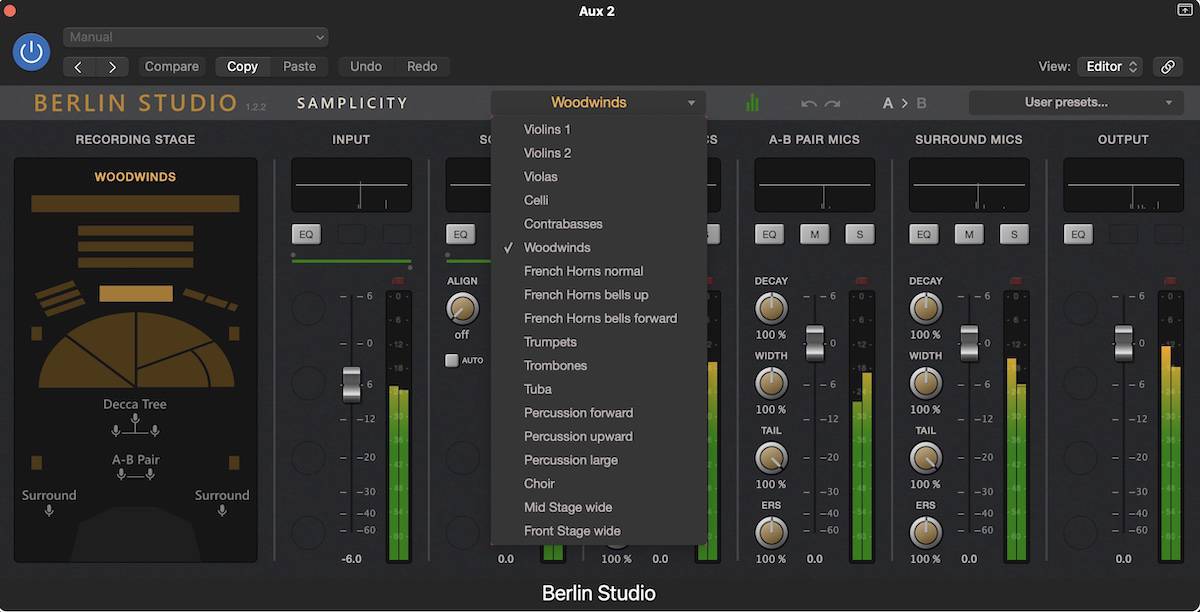Screen dimensions: 1200x612
Task: Click the A-B Pair Decay knob
Action: [771, 308]
